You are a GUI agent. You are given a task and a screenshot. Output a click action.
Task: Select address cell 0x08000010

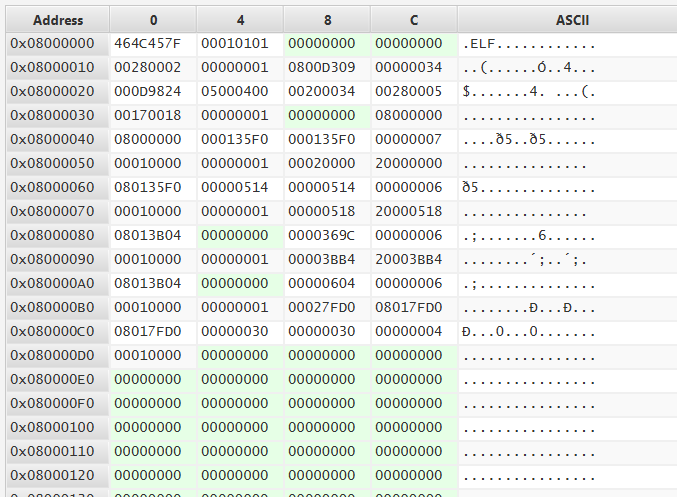click(x=58, y=67)
